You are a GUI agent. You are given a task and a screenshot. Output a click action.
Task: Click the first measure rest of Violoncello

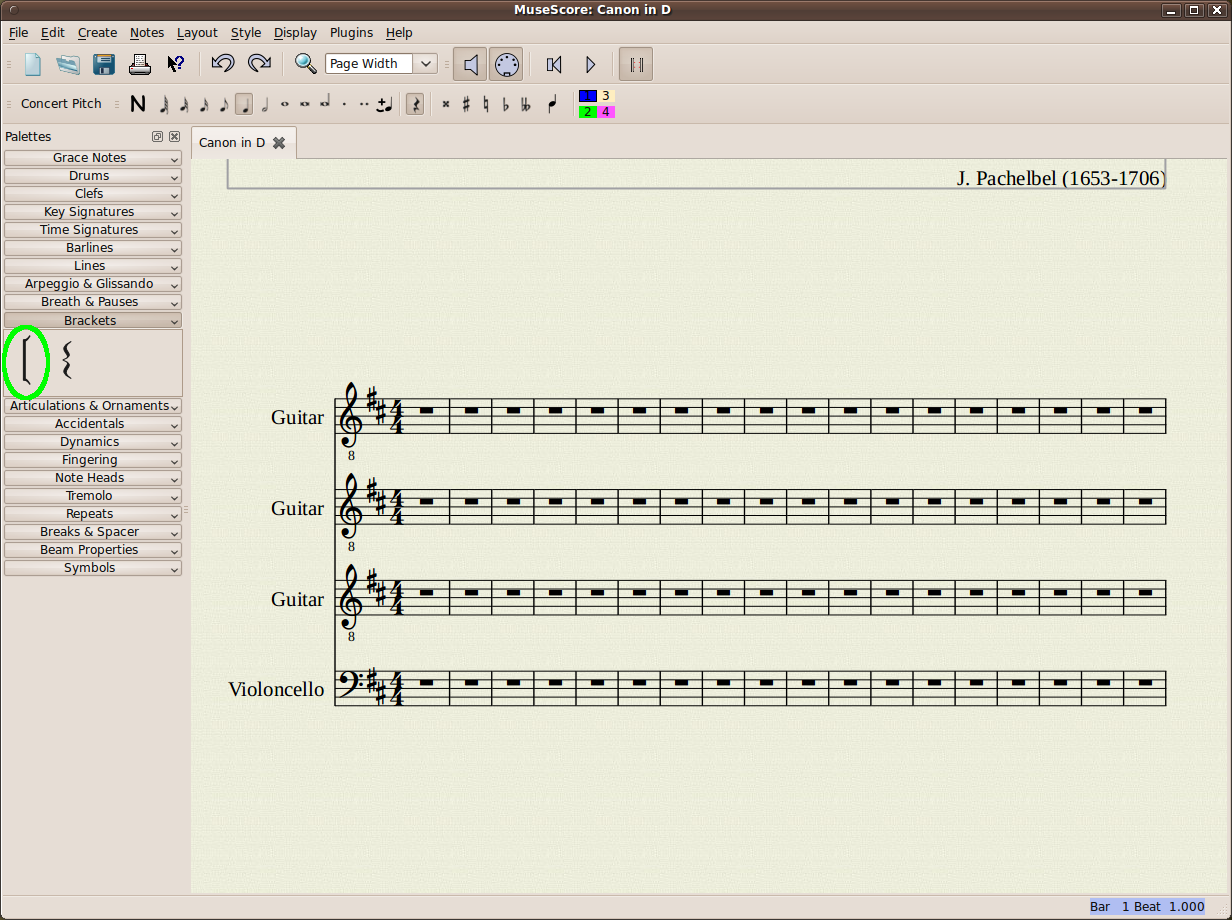click(428, 681)
